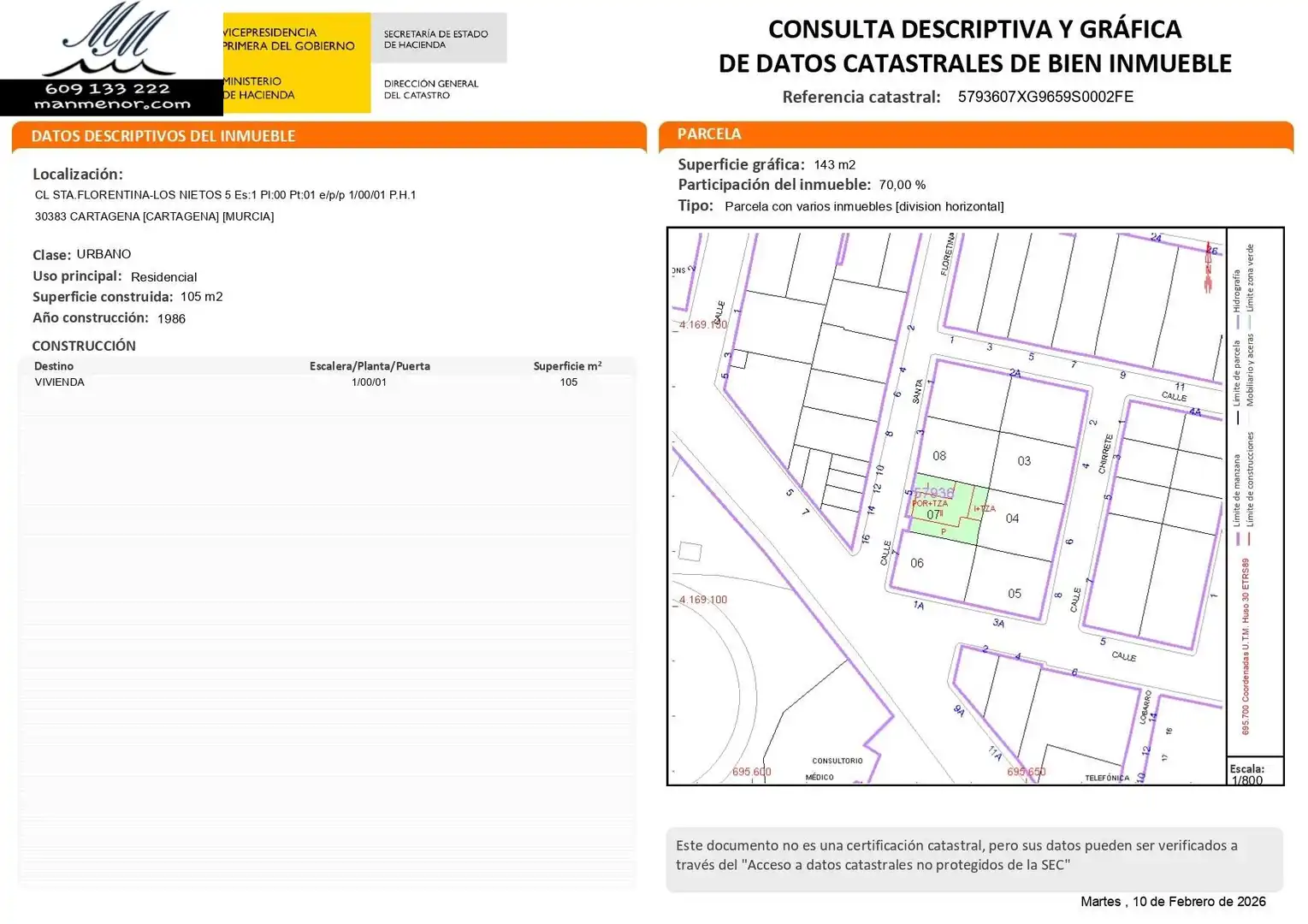This screenshot has height=924, width=1308.
Task: Click the graphic surface value '143 m2'
Action: pyautogui.click(x=834, y=164)
